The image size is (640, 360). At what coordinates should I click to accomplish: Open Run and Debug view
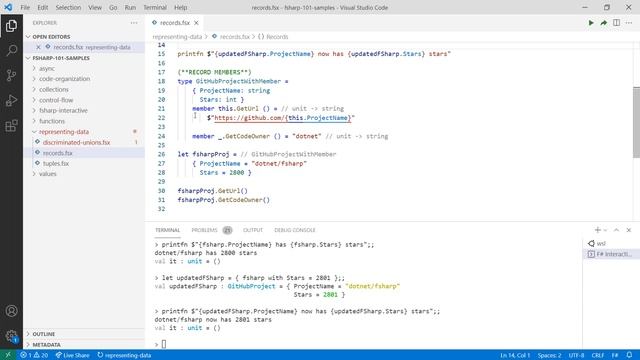(11, 100)
